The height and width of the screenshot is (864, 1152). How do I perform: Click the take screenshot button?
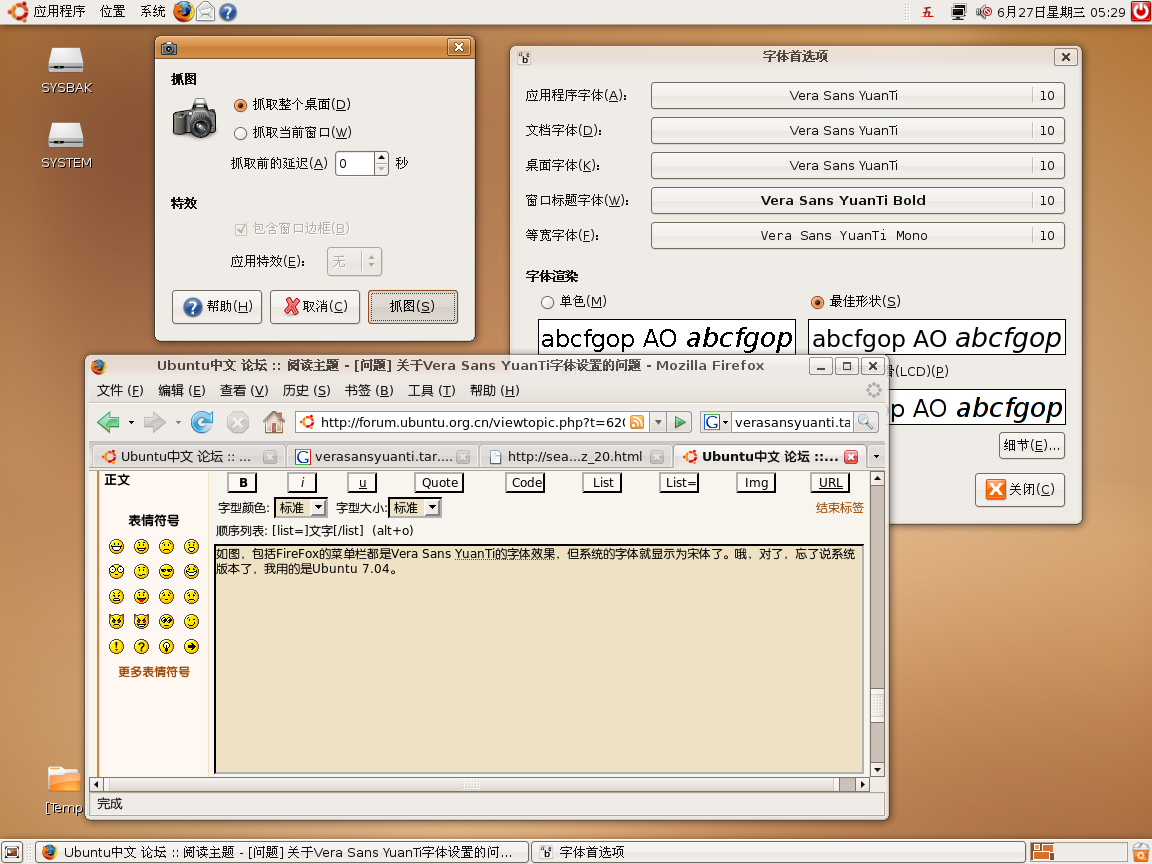click(412, 306)
